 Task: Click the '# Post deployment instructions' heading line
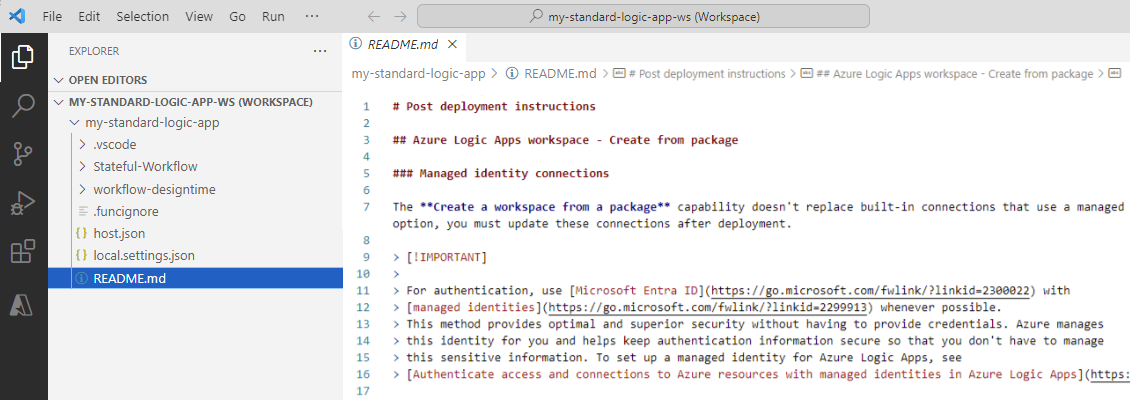click(x=494, y=107)
